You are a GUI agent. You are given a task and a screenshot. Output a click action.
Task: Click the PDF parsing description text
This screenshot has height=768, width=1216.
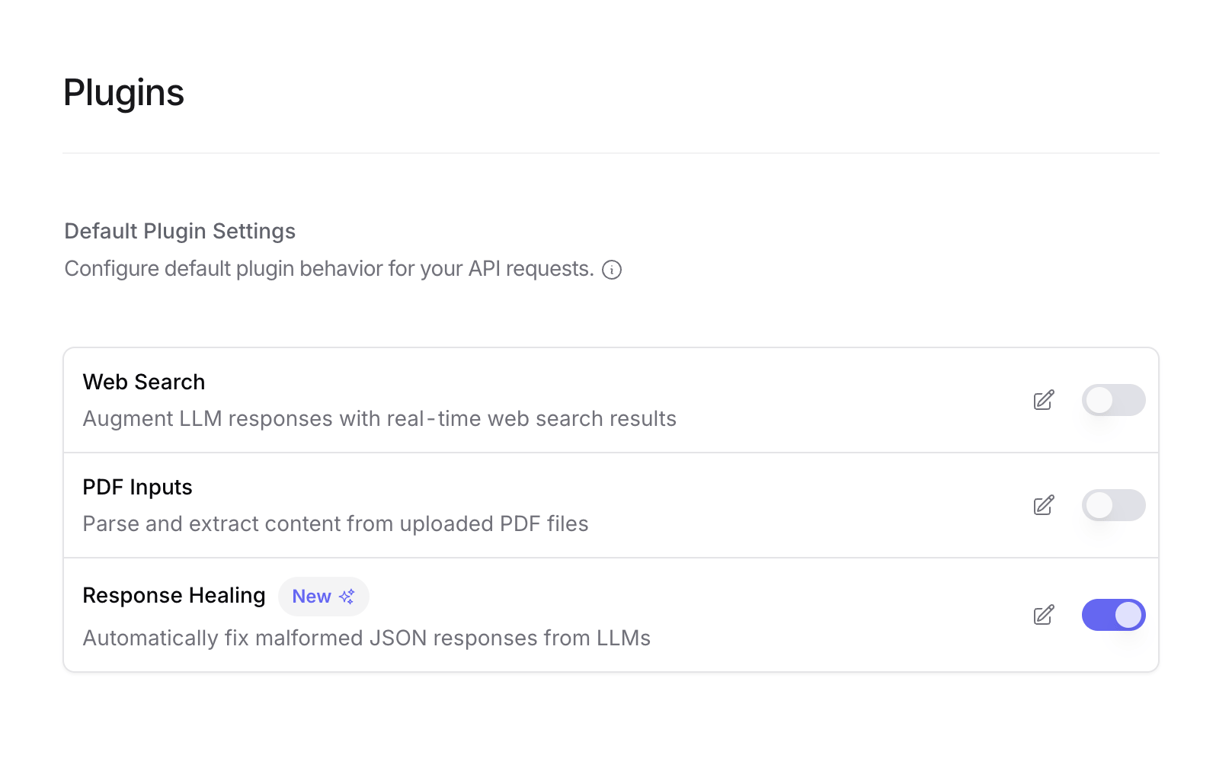336,524
